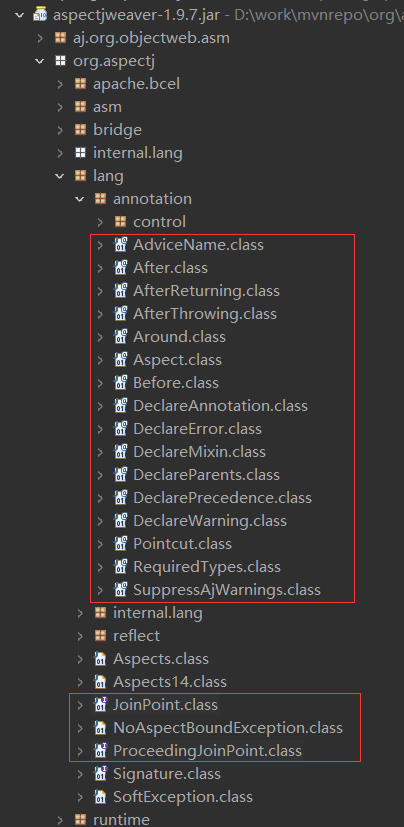Collapse the annotation package node
Viewport: 404px width, 827px height.
coord(80,199)
